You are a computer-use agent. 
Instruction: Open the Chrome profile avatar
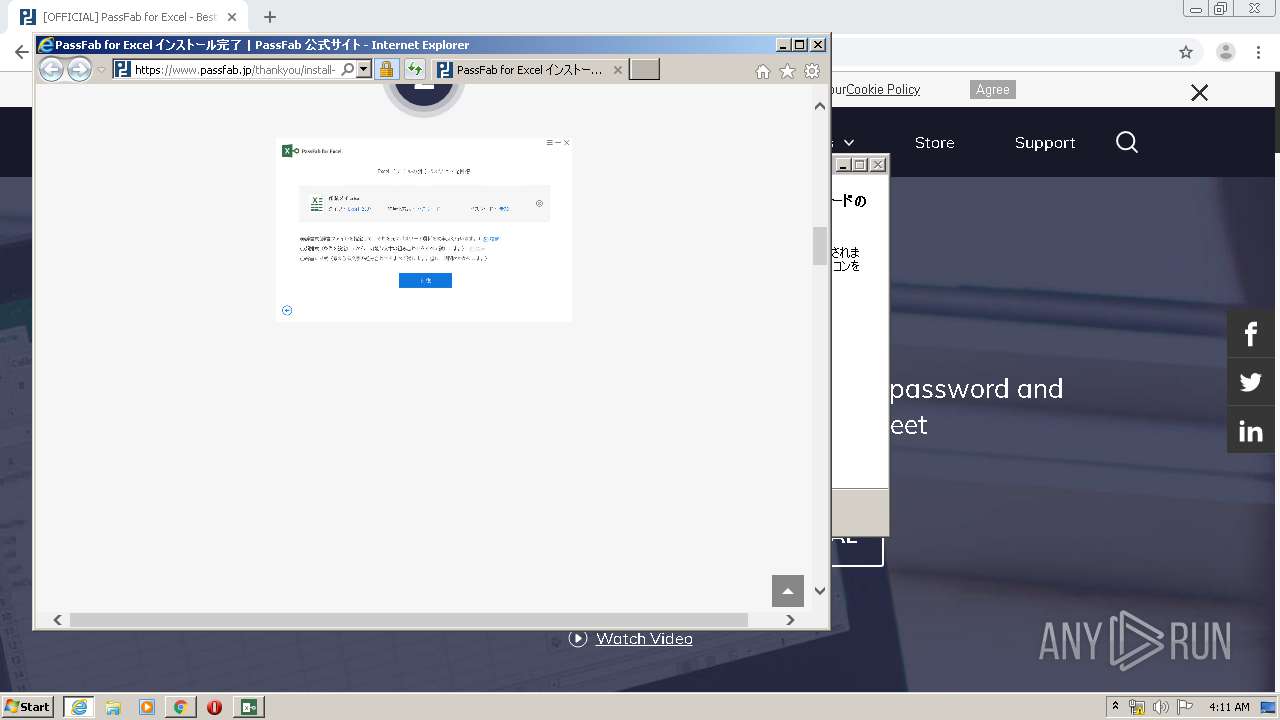point(1225,52)
